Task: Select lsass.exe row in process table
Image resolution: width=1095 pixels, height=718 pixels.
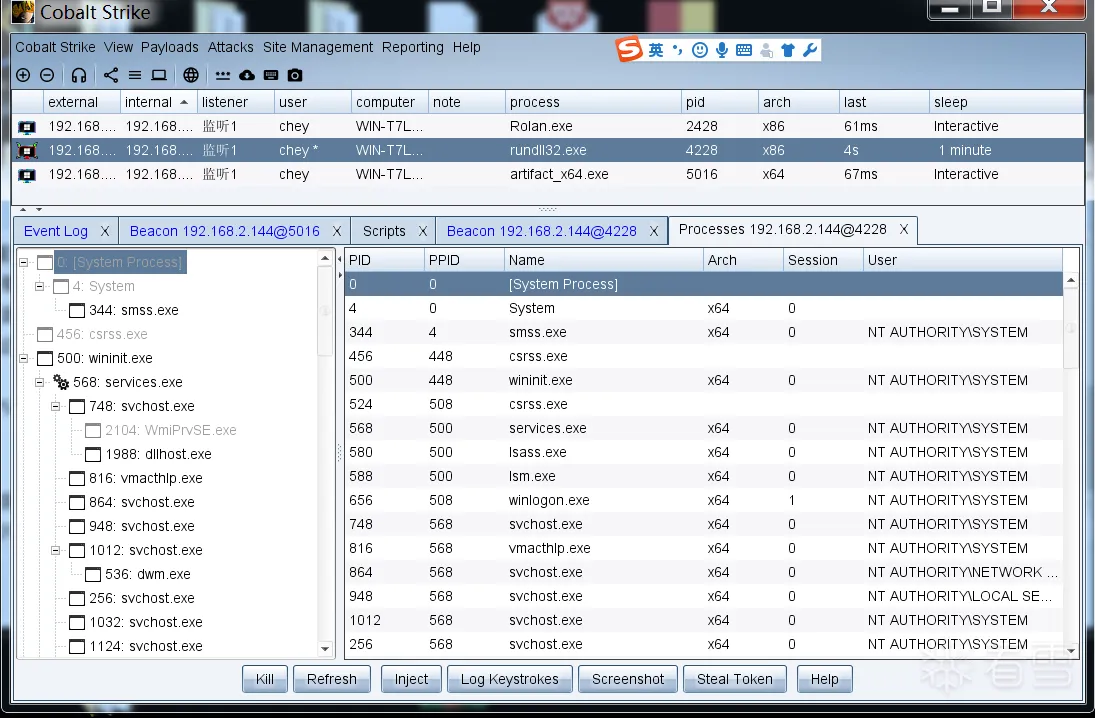Action: click(x=704, y=453)
